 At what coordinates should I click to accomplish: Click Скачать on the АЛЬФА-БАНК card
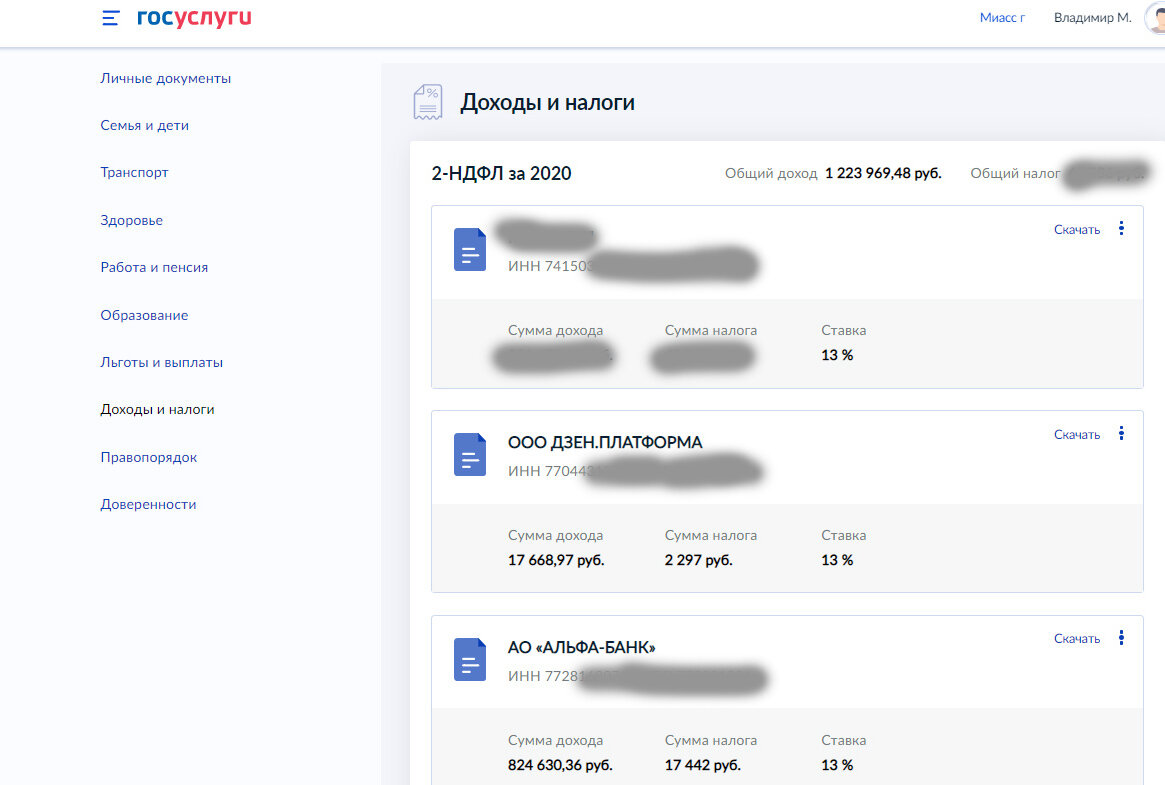(1077, 637)
